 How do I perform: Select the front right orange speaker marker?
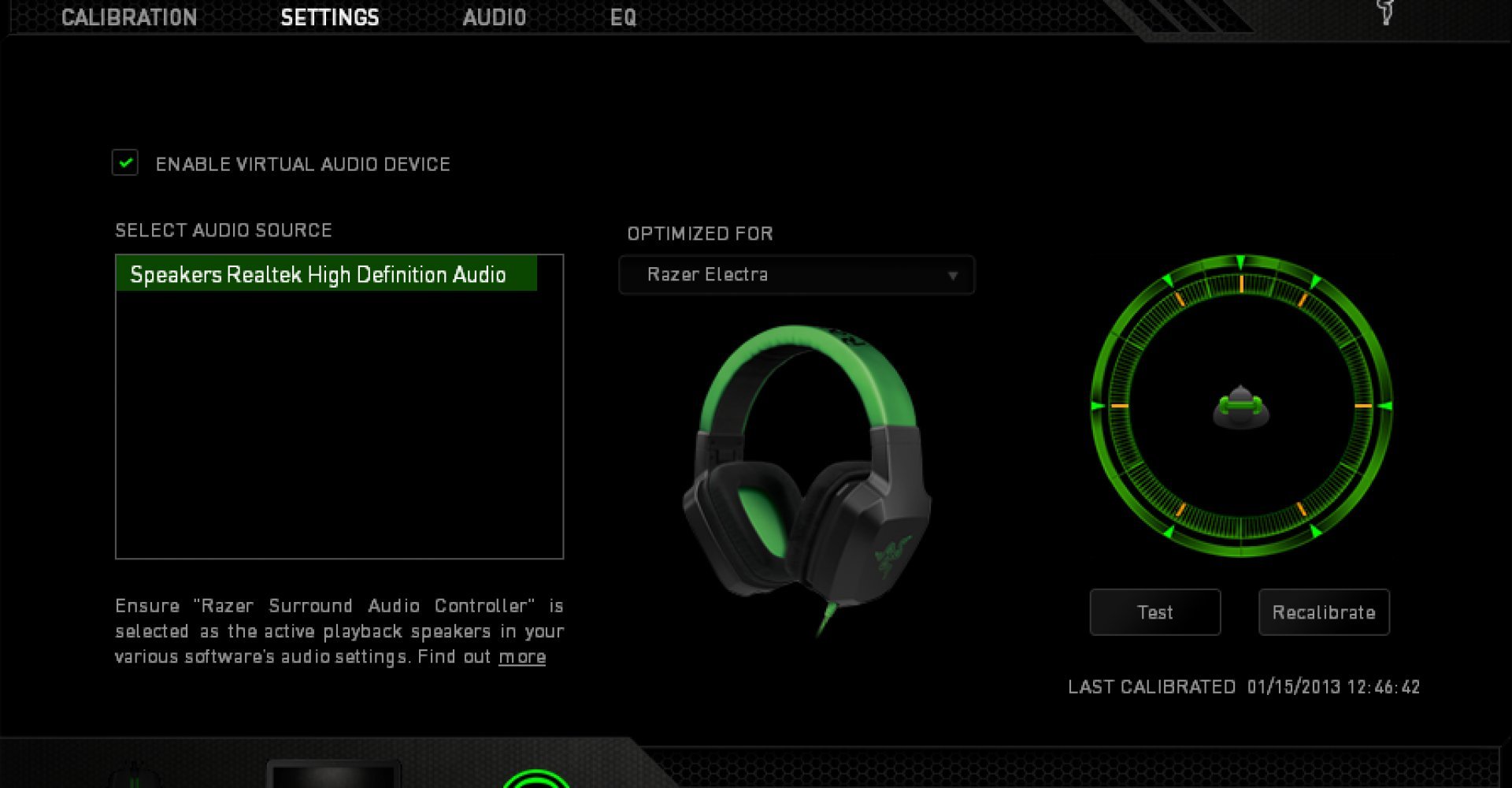click(1303, 299)
